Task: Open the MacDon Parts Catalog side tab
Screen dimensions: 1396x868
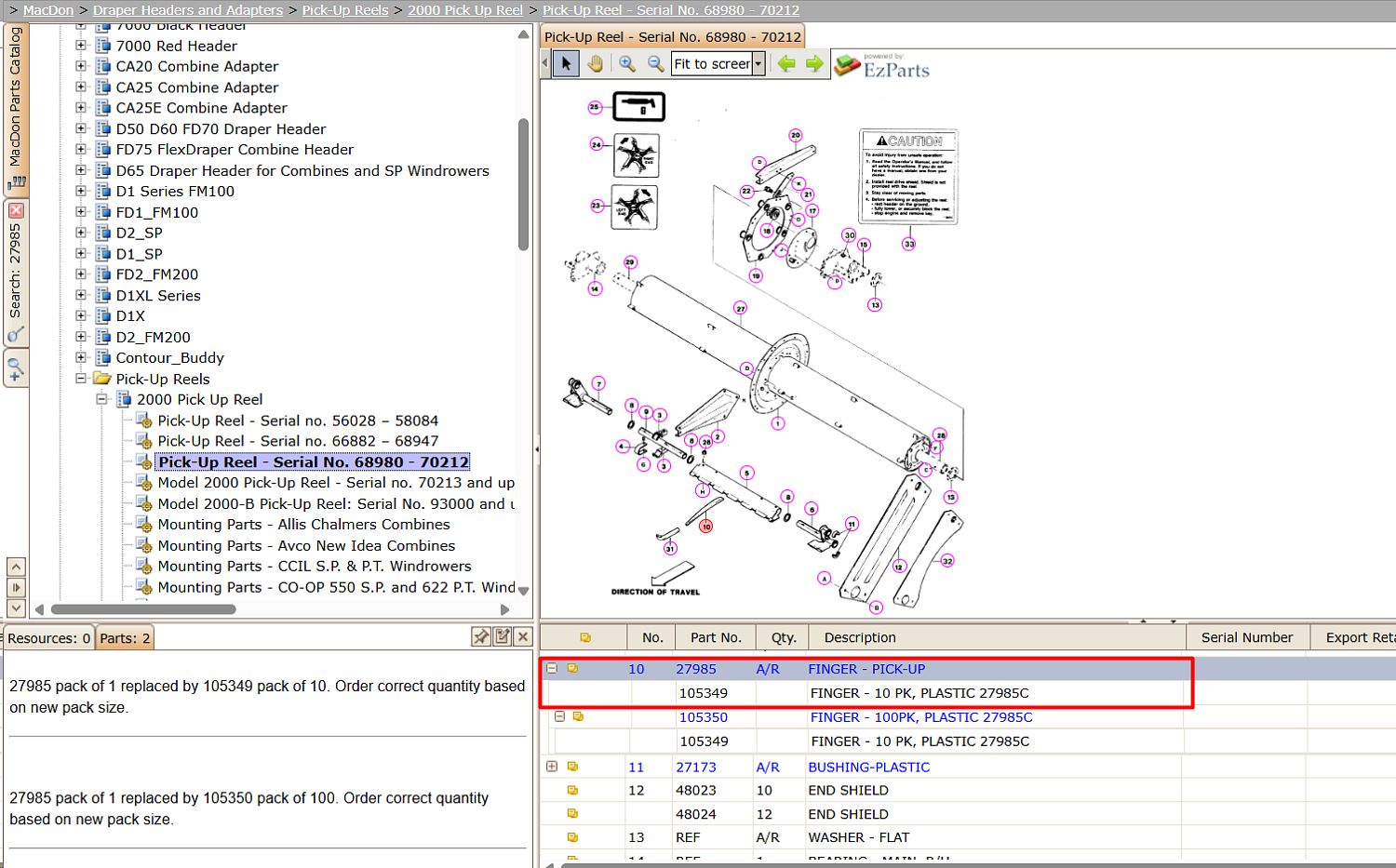Action: [x=16, y=109]
